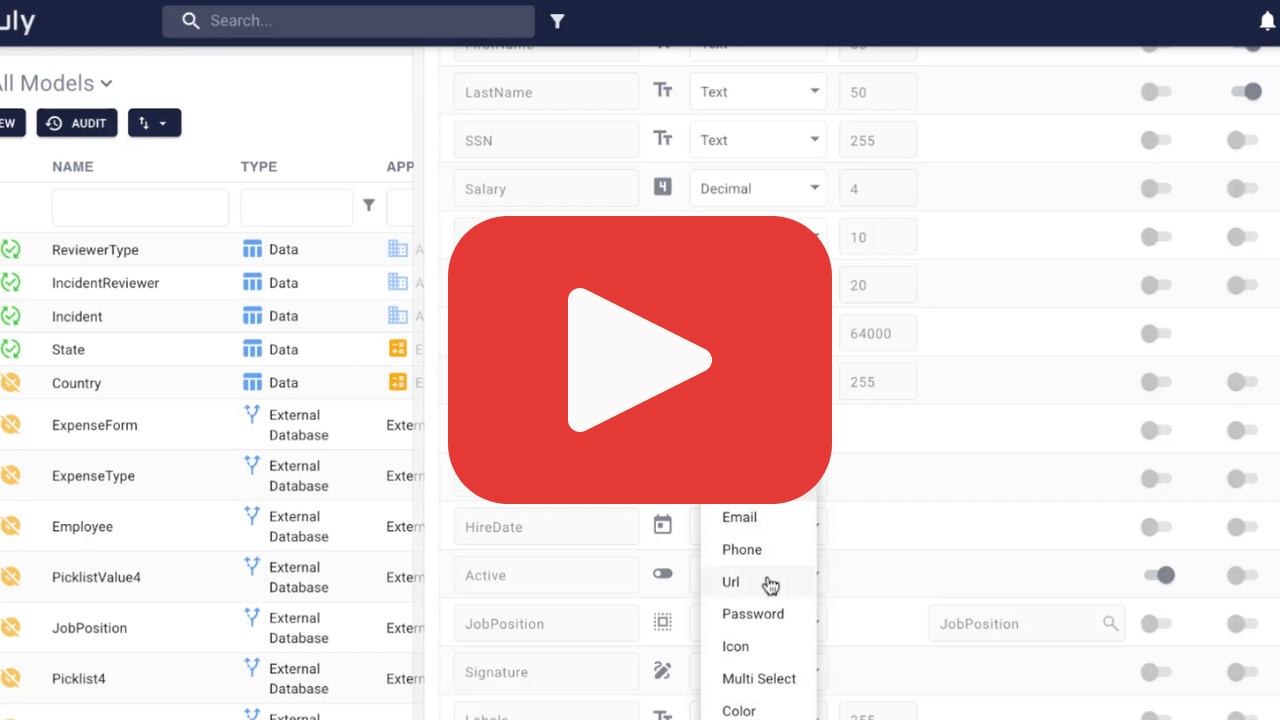Enable the first toggle in Salary row
This screenshot has width=1280, height=720.
(1156, 188)
